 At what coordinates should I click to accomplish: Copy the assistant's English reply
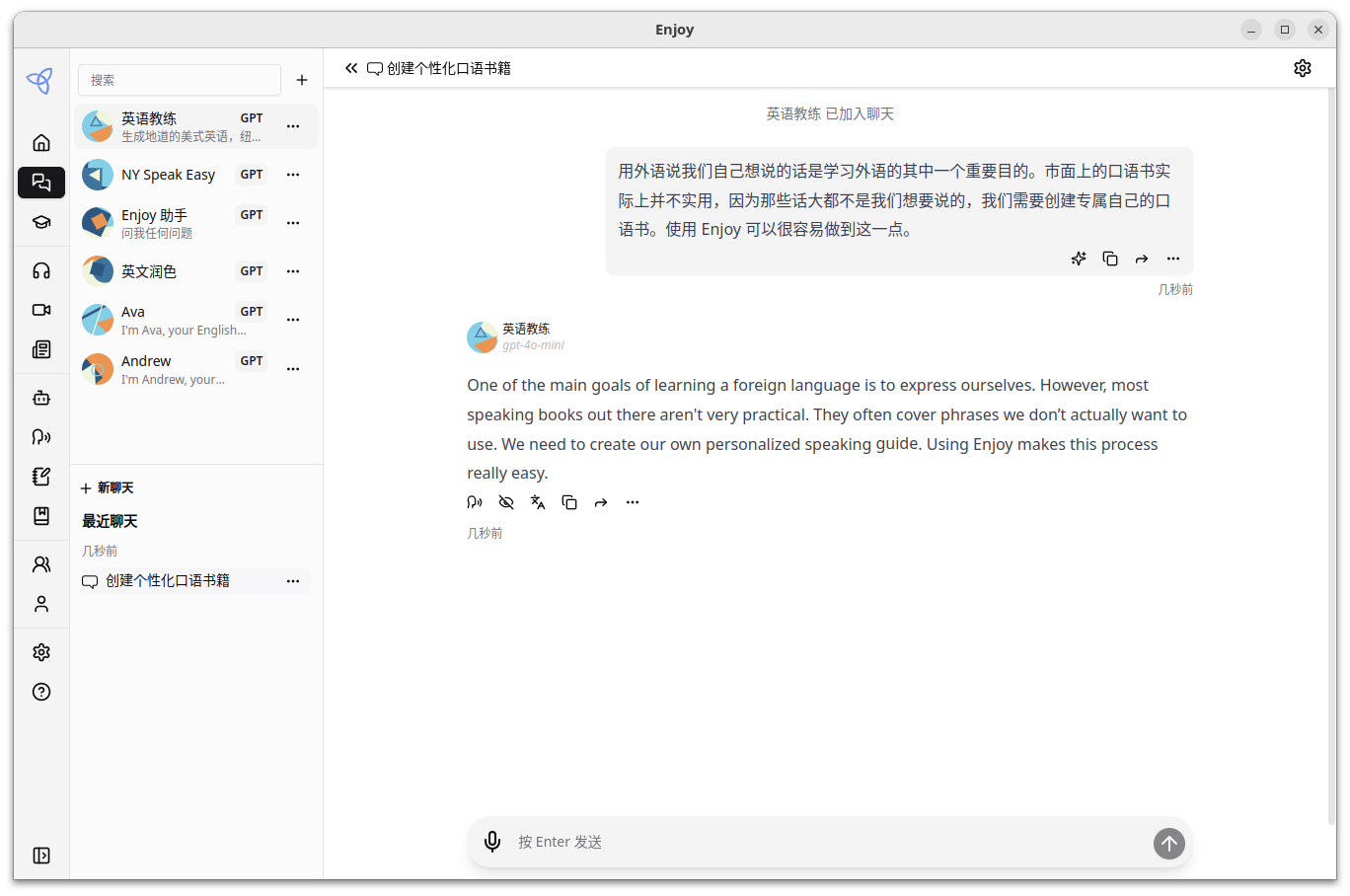(x=569, y=502)
